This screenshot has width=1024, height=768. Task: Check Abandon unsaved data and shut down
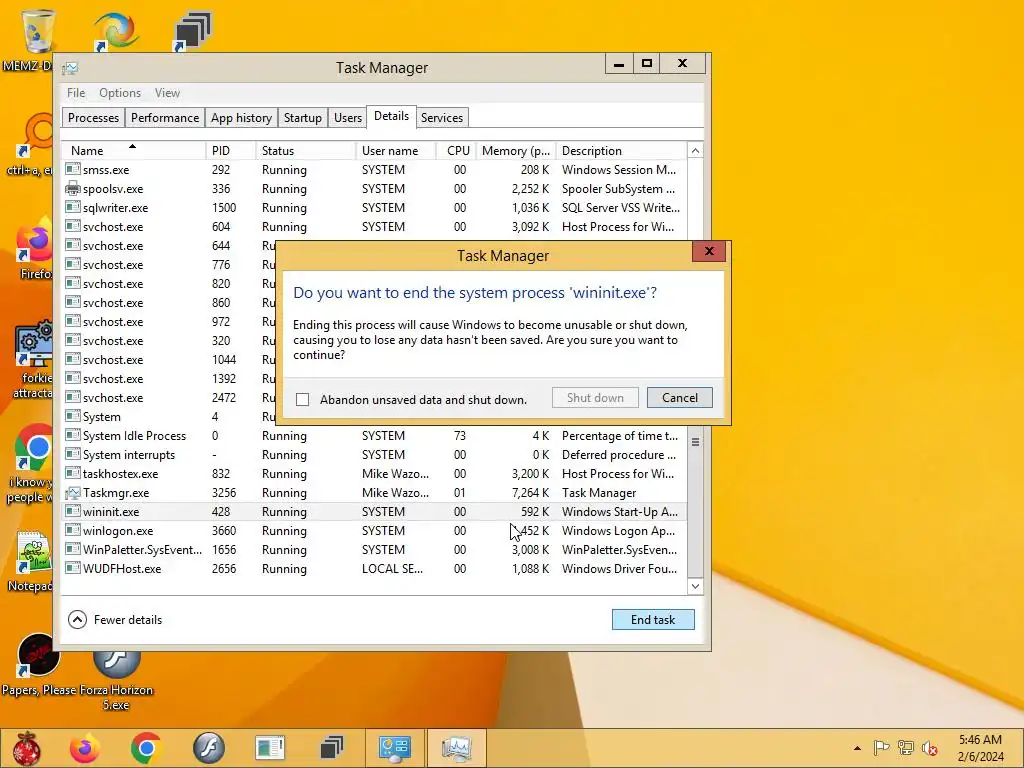click(302, 399)
